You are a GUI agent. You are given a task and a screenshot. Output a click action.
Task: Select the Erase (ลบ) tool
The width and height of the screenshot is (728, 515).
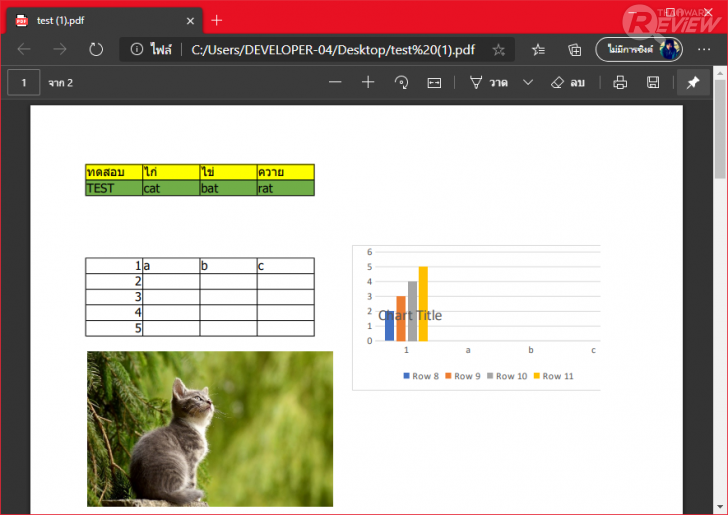coord(567,83)
